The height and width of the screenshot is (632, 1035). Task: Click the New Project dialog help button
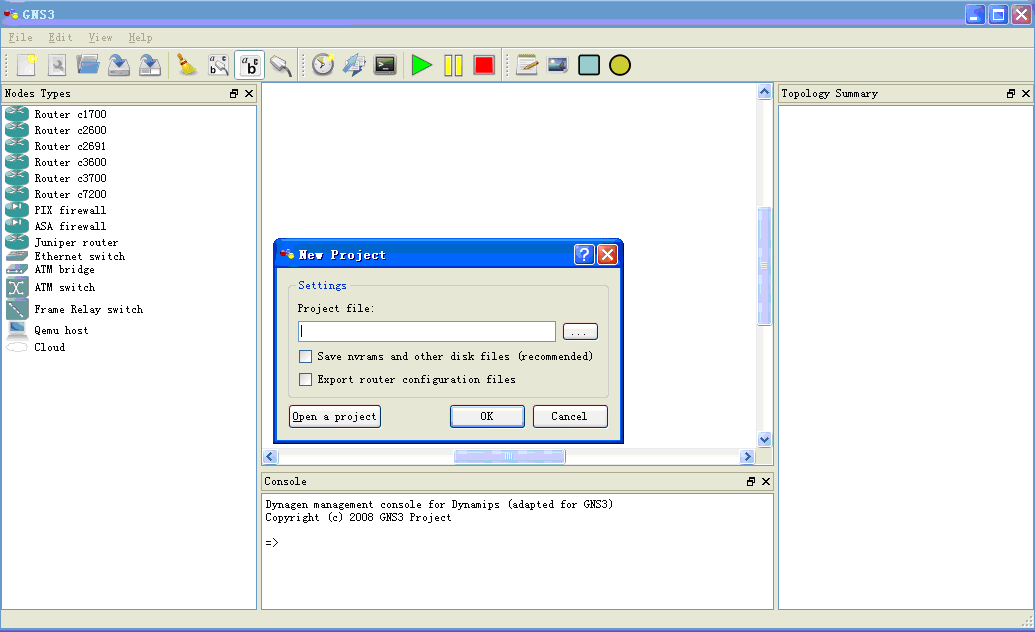[x=584, y=254]
